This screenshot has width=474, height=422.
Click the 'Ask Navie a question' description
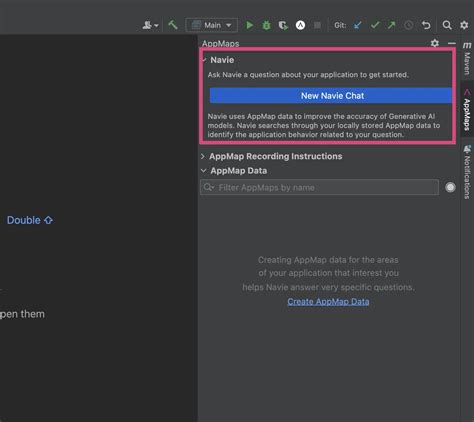click(308, 75)
